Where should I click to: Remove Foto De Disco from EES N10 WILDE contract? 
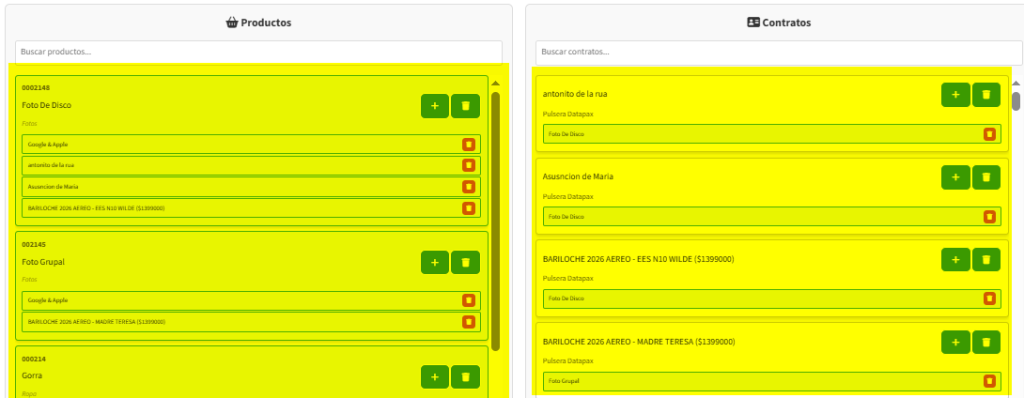pyautogui.click(x=989, y=299)
